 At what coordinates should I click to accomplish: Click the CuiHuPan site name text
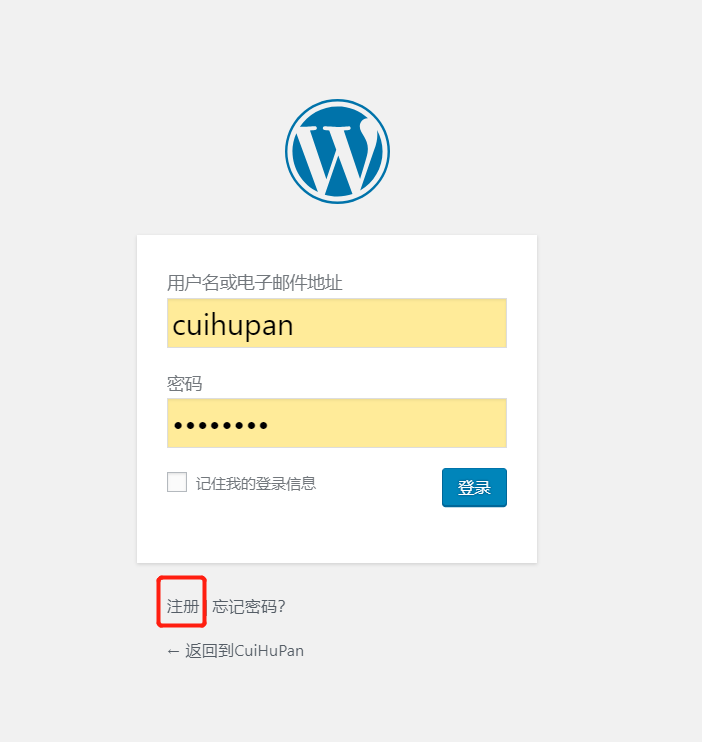pyautogui.click(x=269, y=651)
